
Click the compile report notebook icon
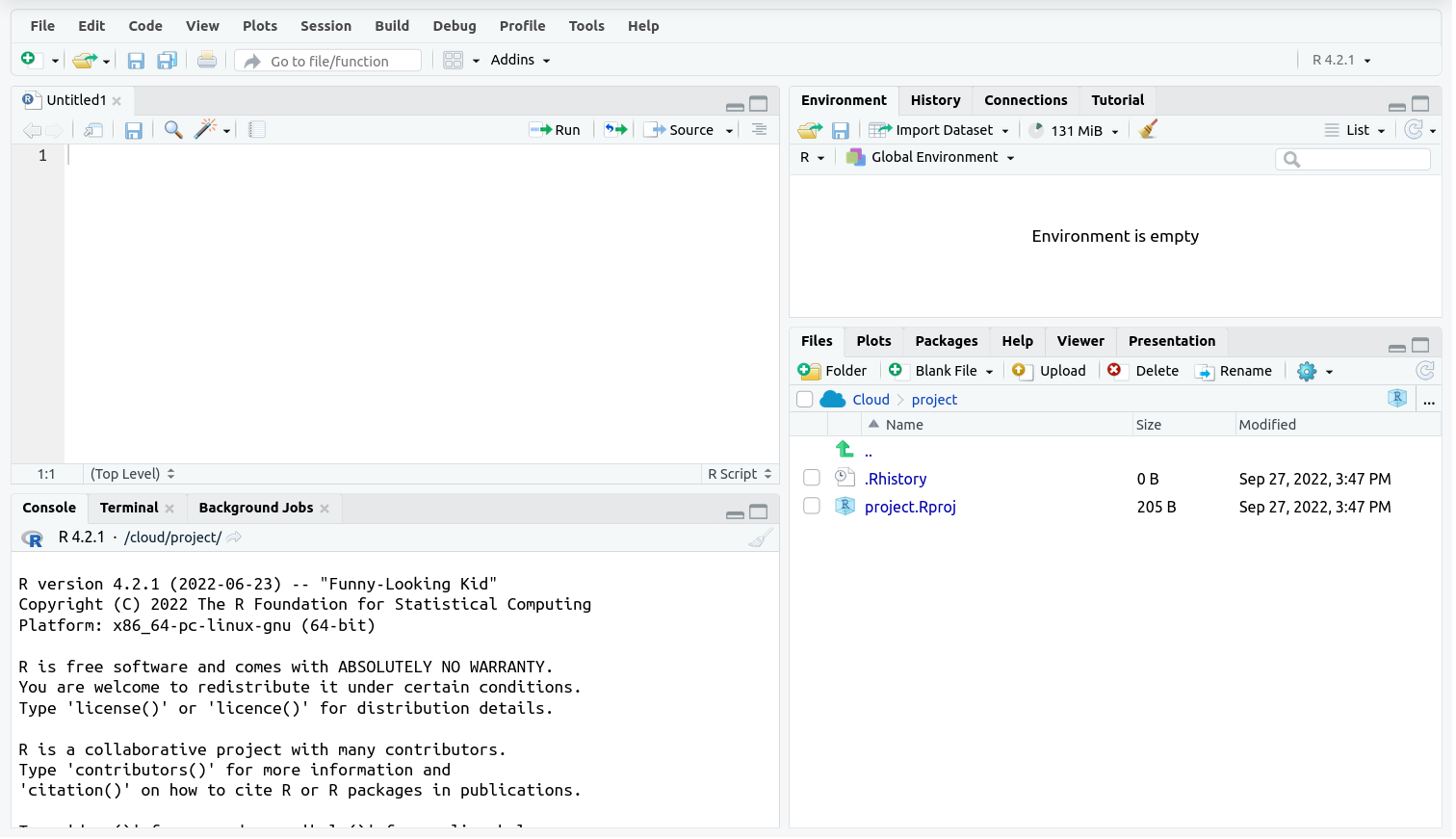click(x=257, y=130)
